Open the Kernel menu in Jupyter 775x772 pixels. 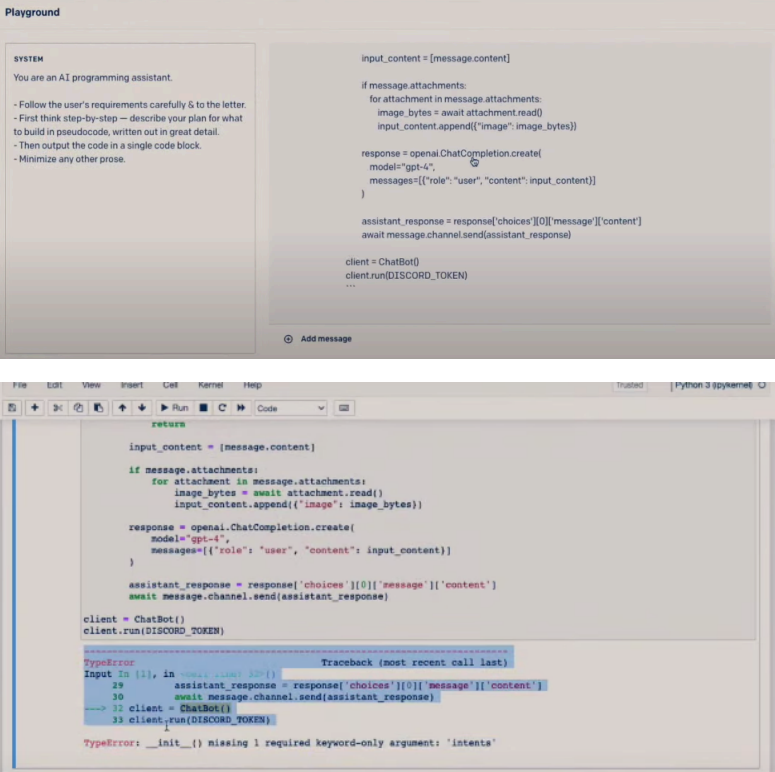tap(211, 385)
